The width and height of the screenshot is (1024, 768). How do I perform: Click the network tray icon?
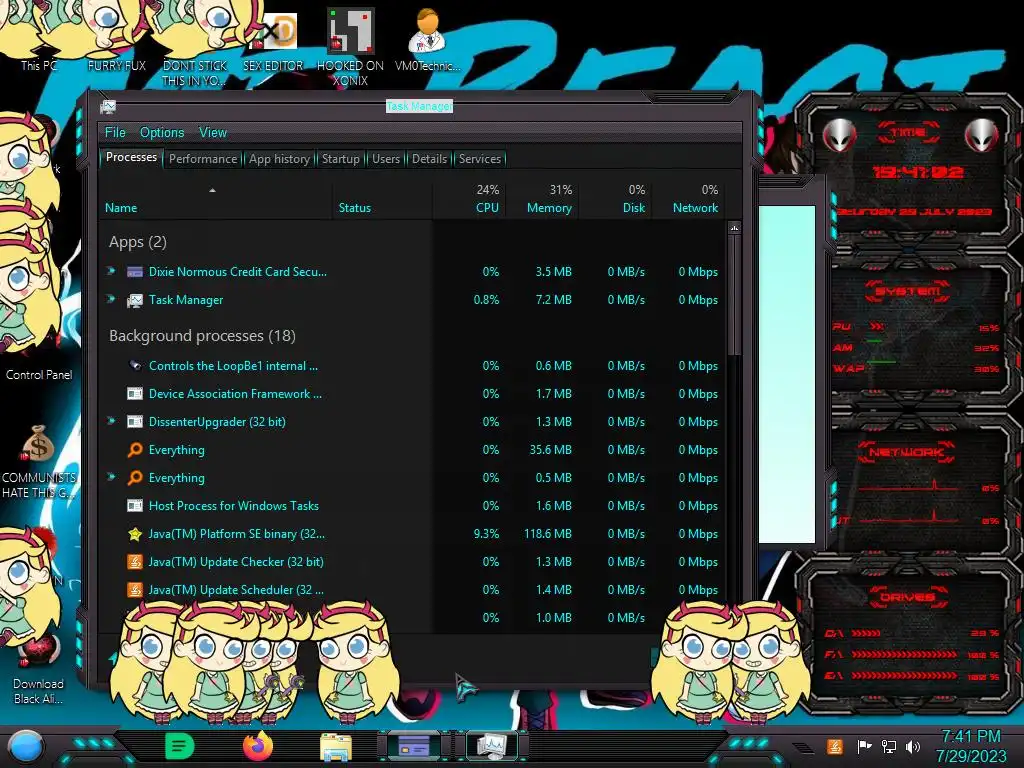[x=888, y=746]
